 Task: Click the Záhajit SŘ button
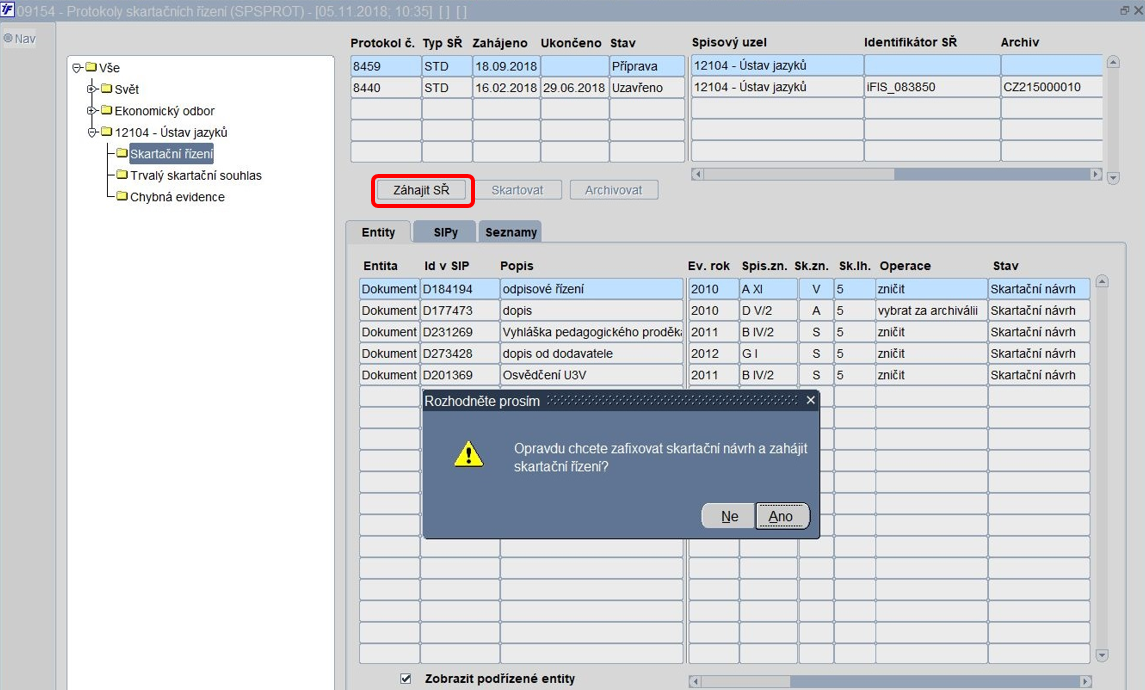point(421,190)
